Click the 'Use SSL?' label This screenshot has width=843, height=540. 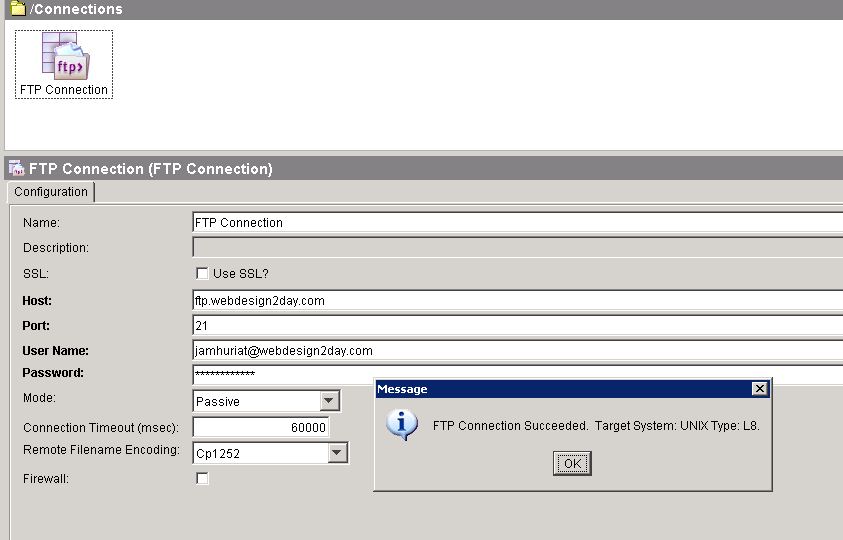240,273
